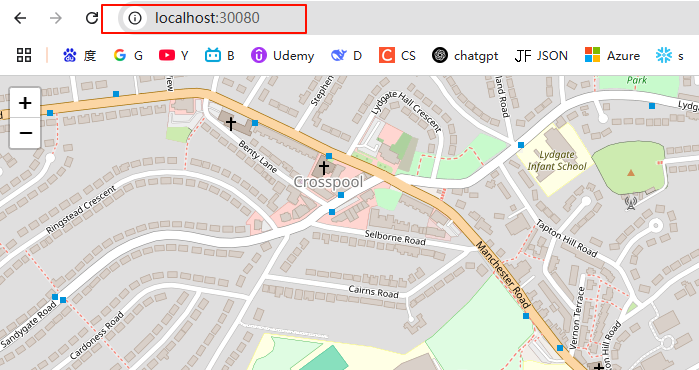Screen dimensions: 699x370
Task: Zoom out the map with minus button
Action: click(25, 133)
